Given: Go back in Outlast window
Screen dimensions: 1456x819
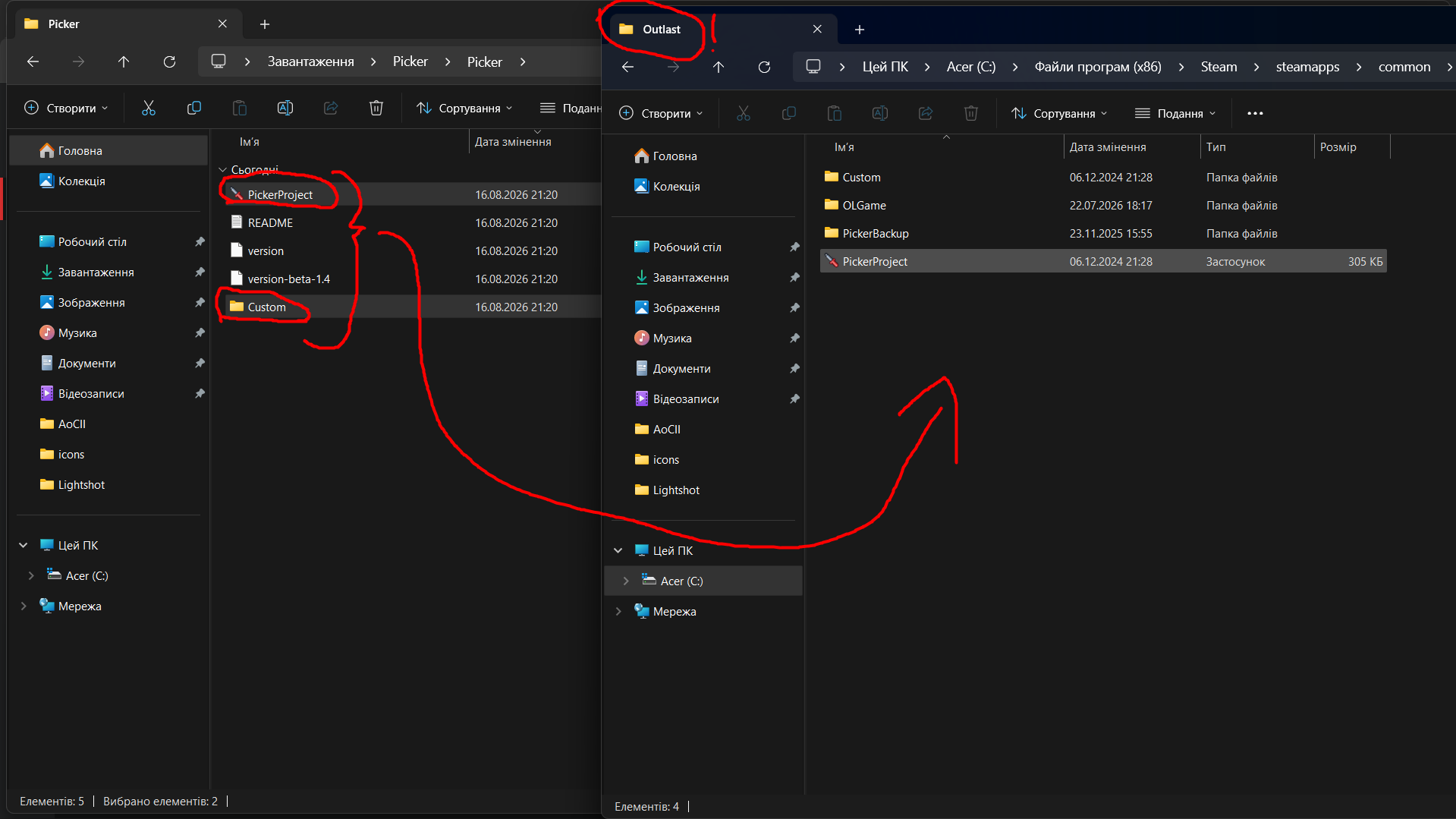Looking at the screenshot, I should tap(627, 67).
